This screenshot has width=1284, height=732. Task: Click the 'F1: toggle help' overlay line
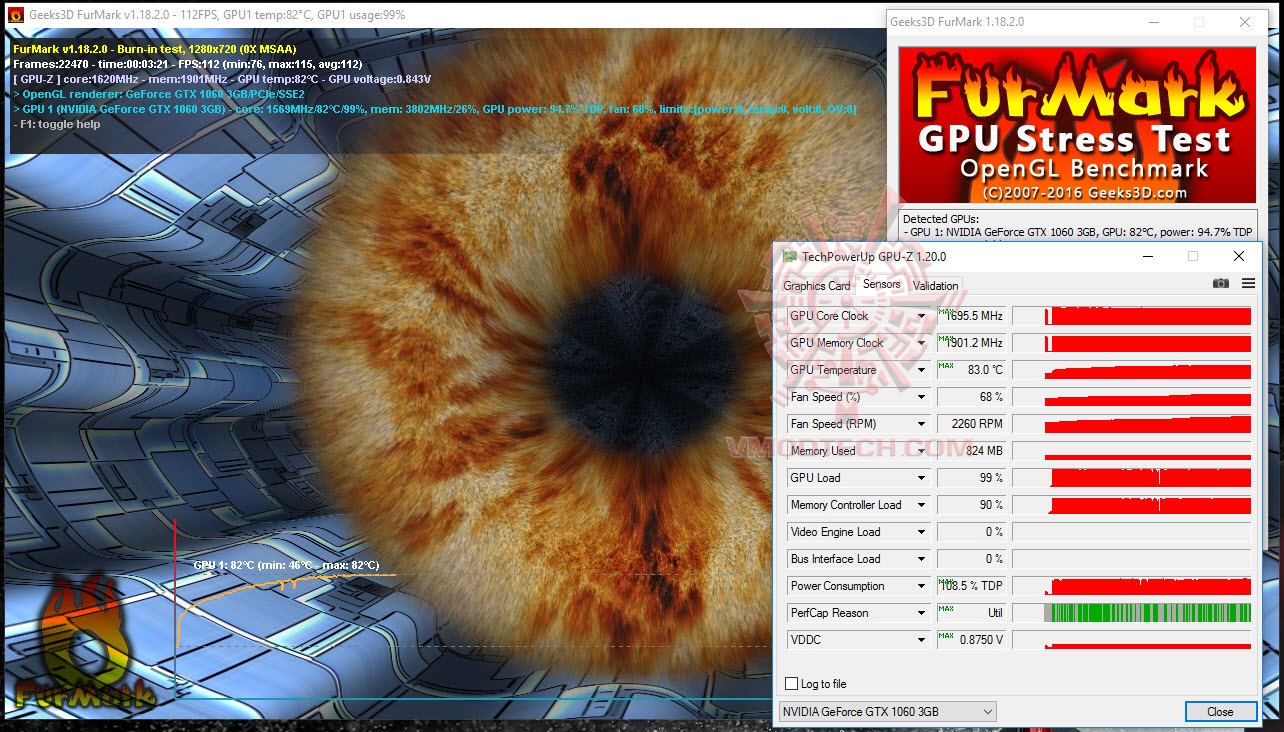coord(58,124)
